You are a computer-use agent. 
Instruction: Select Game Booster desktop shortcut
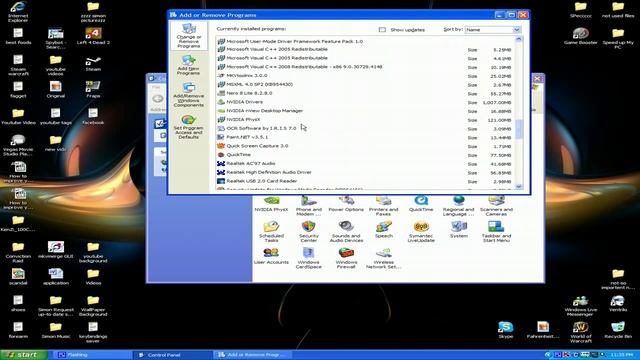click(x=580, y=36)
